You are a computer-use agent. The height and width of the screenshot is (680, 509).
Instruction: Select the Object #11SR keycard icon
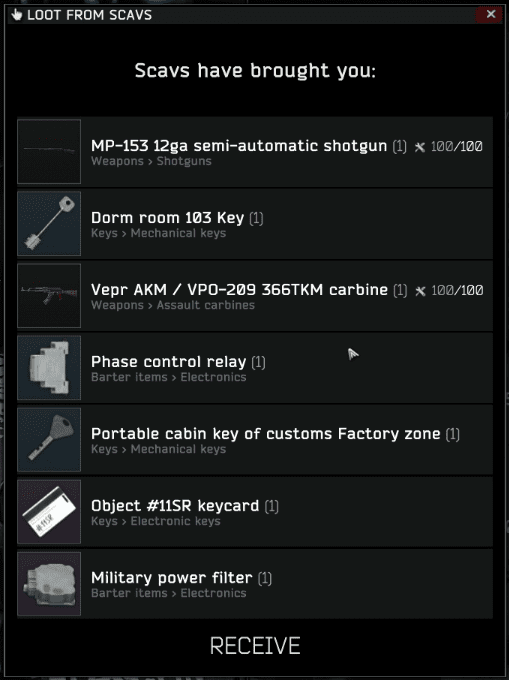coord(49,511)
